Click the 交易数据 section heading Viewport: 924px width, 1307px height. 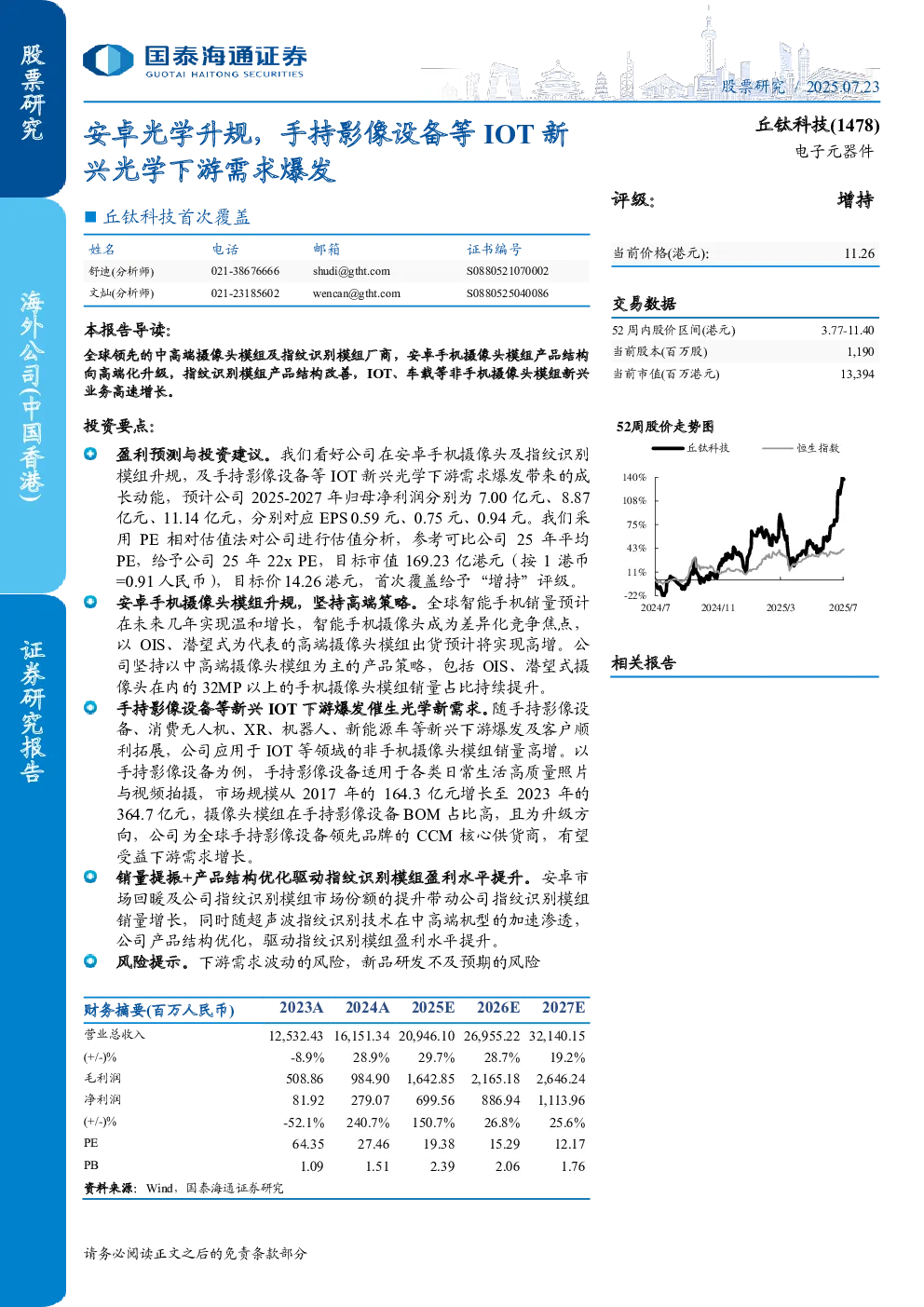644,304
